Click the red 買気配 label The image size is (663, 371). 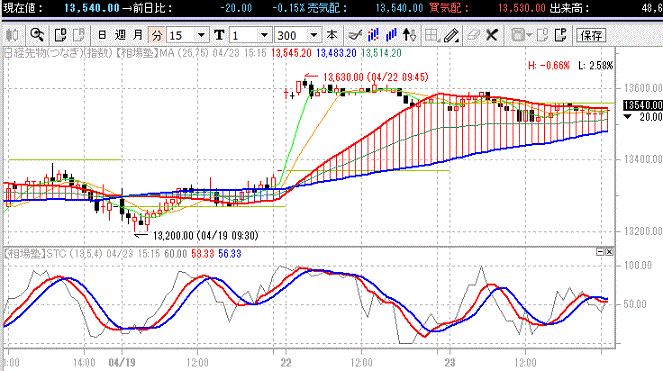point(449,8)
